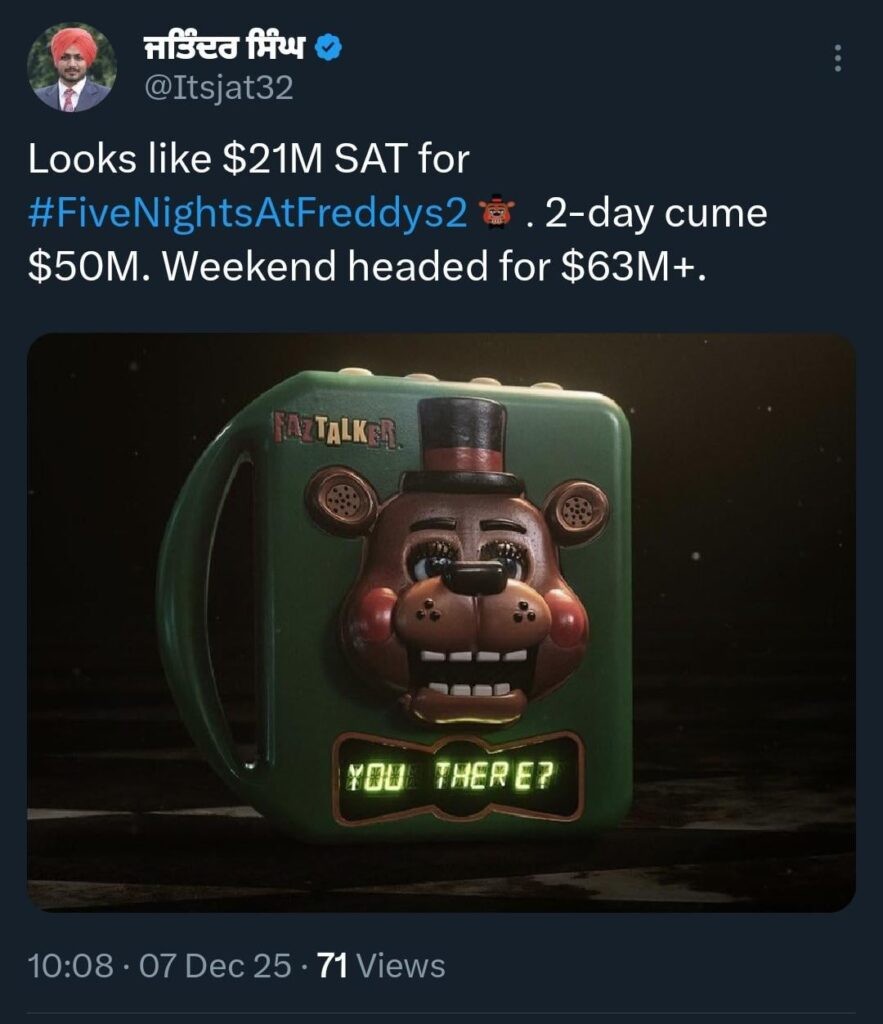Visit the @Itsjat32 handle link
883x1024 pixels.
click(219, 89)
